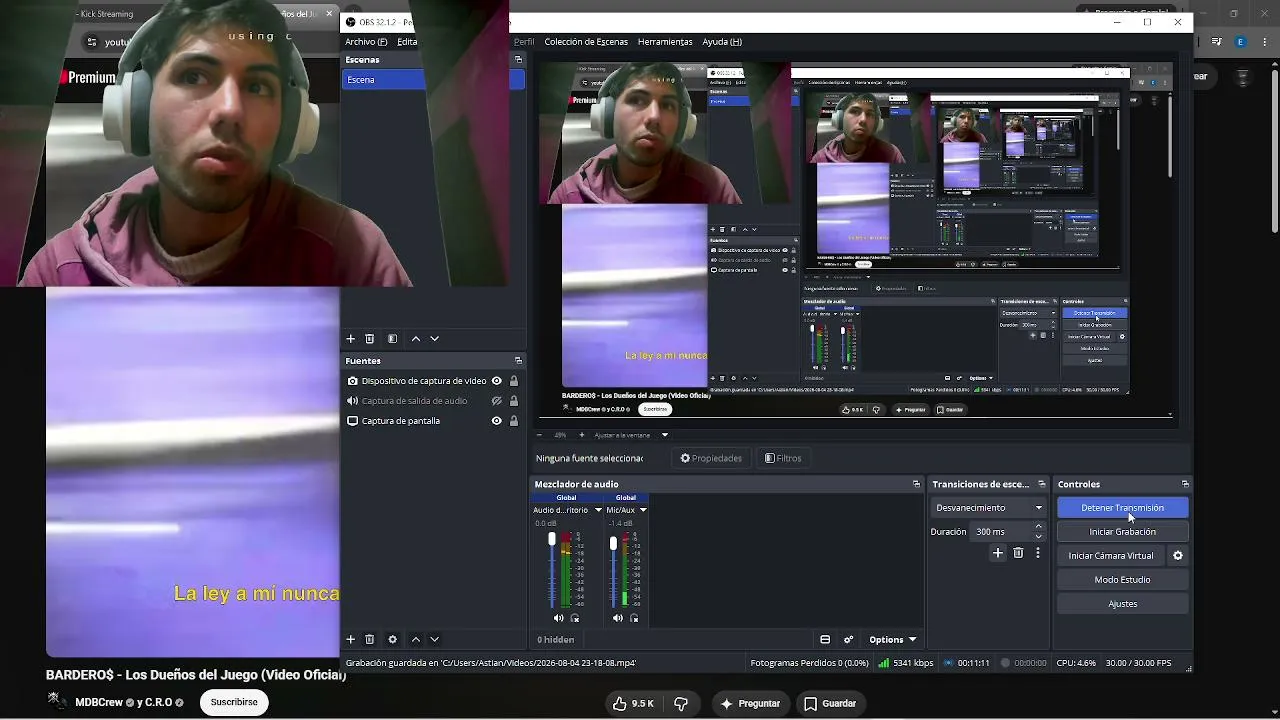1280x720 pixels.
Task: Add a new source in Fuentes toolbar
Action: coord(351,639)
